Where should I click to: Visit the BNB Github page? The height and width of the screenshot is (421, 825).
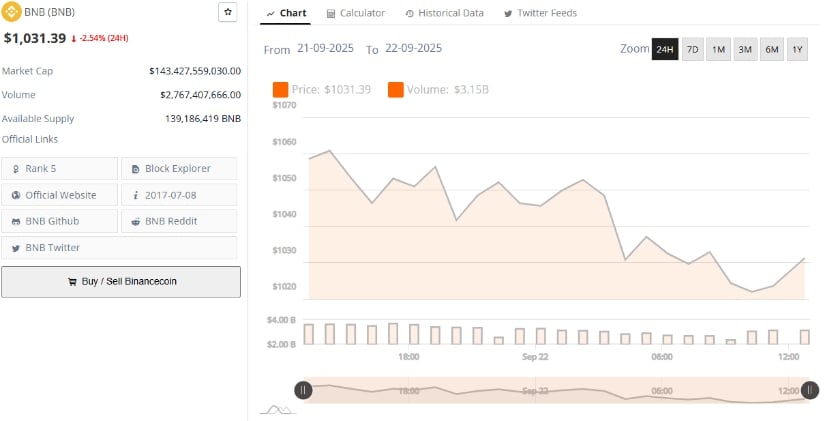59,221
